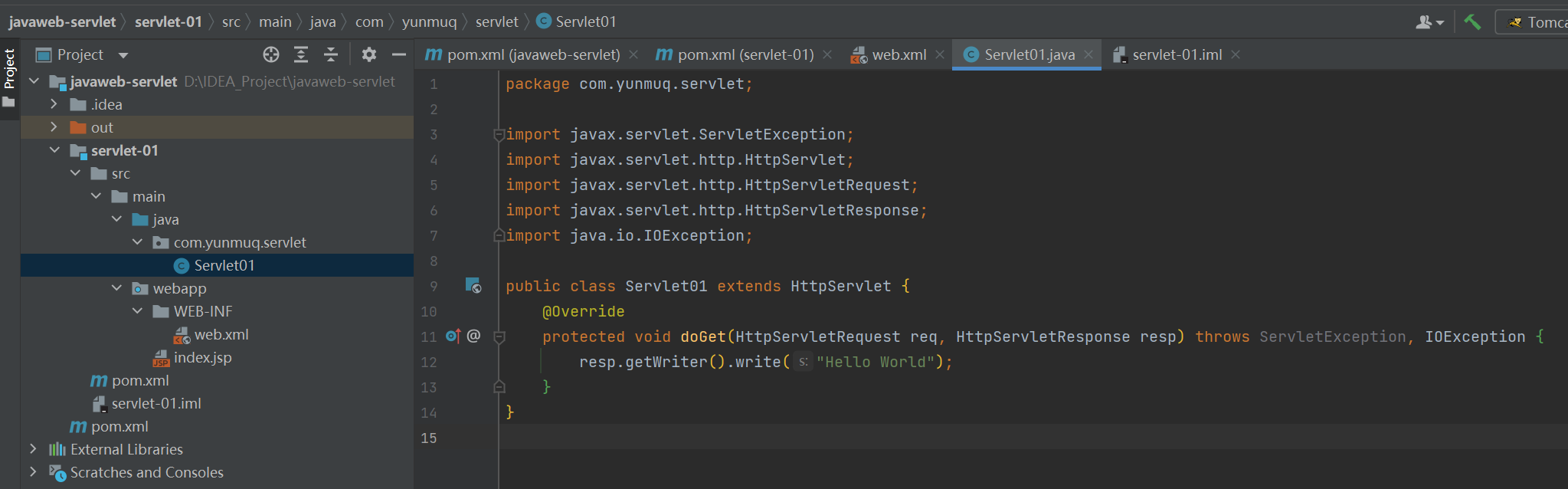
Task: Open the user account dropdown icon
Action: tap(1429, 22)
